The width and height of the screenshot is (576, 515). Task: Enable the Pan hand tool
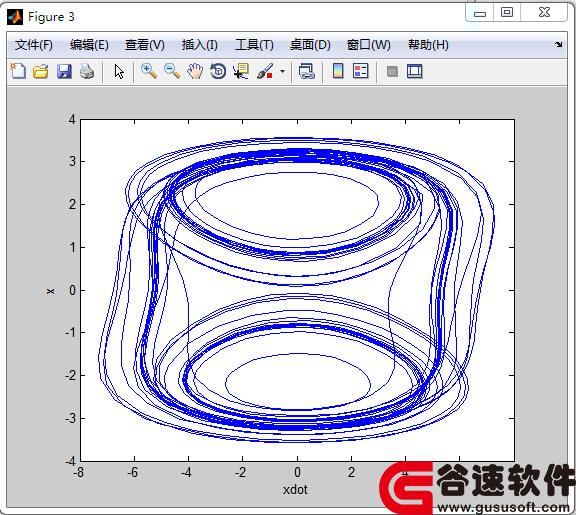pyautogui.click(x=195, y=71)
